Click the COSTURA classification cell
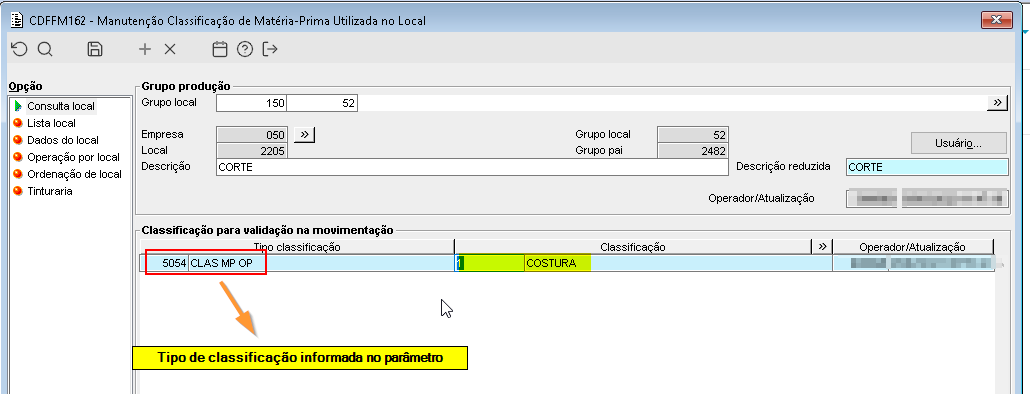 click(678, 263)
